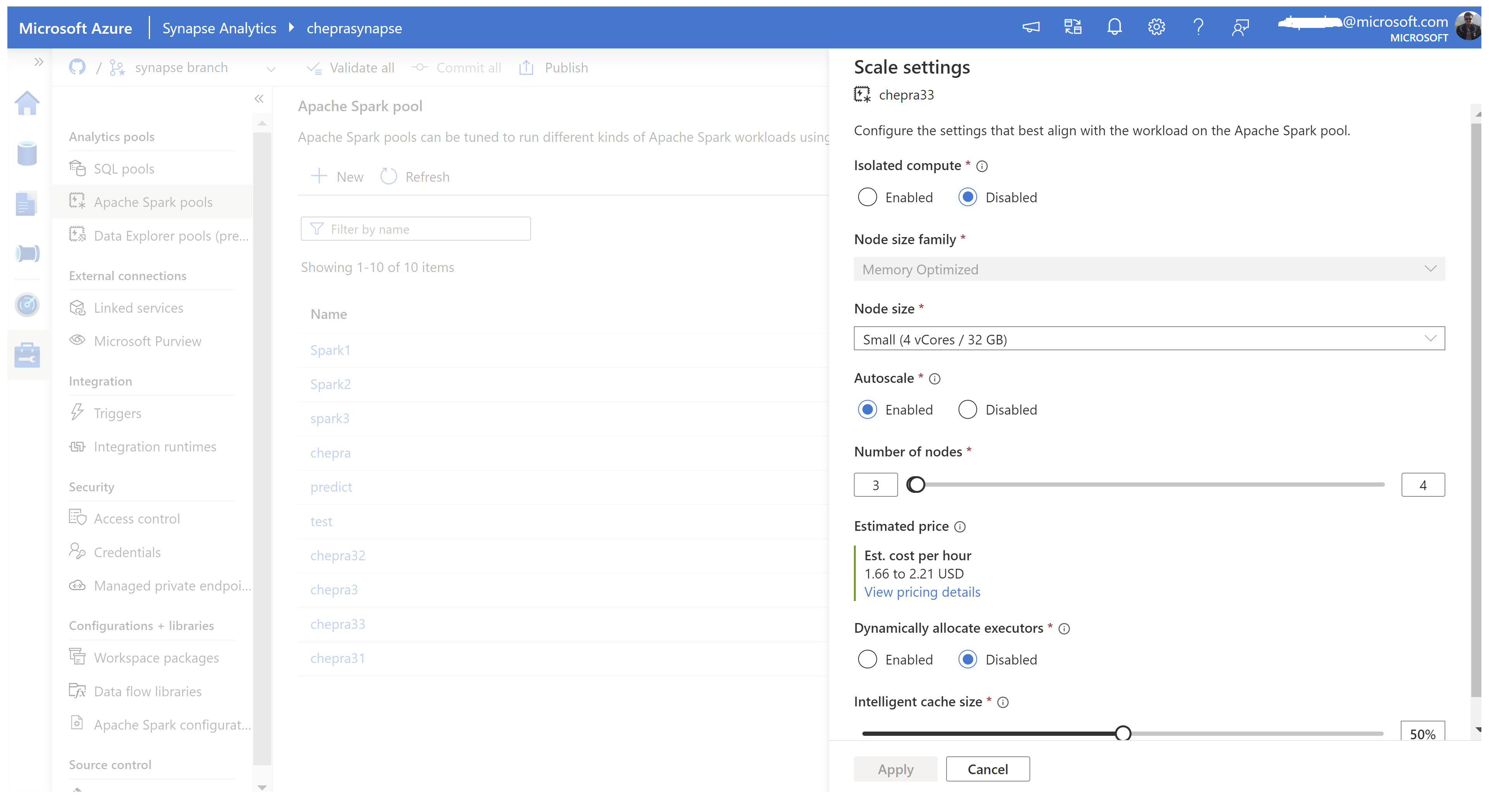Open the directory switcher icon in header
1512x804 pixels.
[1073, 27]
